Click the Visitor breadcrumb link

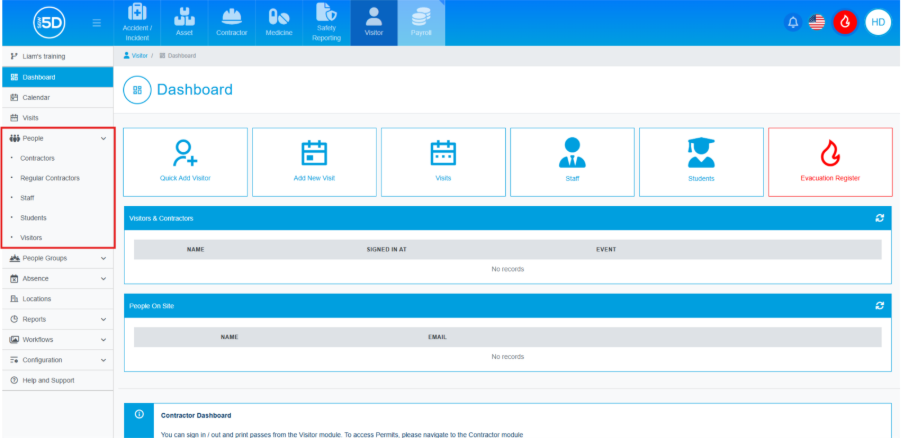[139, 56]
